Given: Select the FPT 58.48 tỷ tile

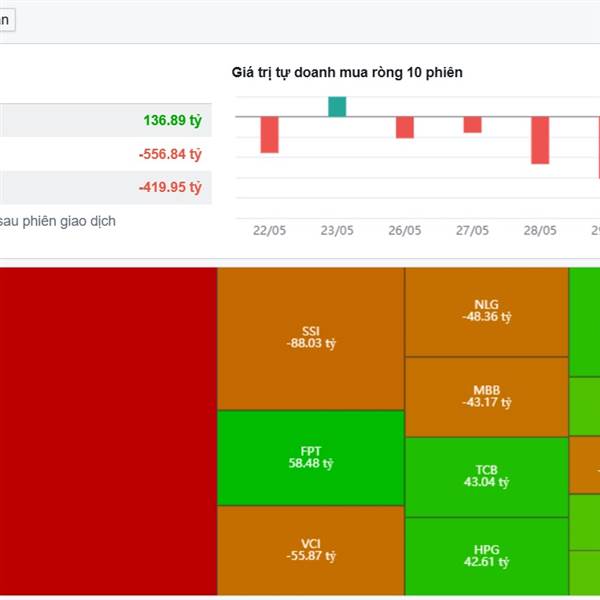Looking at the screenshot, I should 311,458.
